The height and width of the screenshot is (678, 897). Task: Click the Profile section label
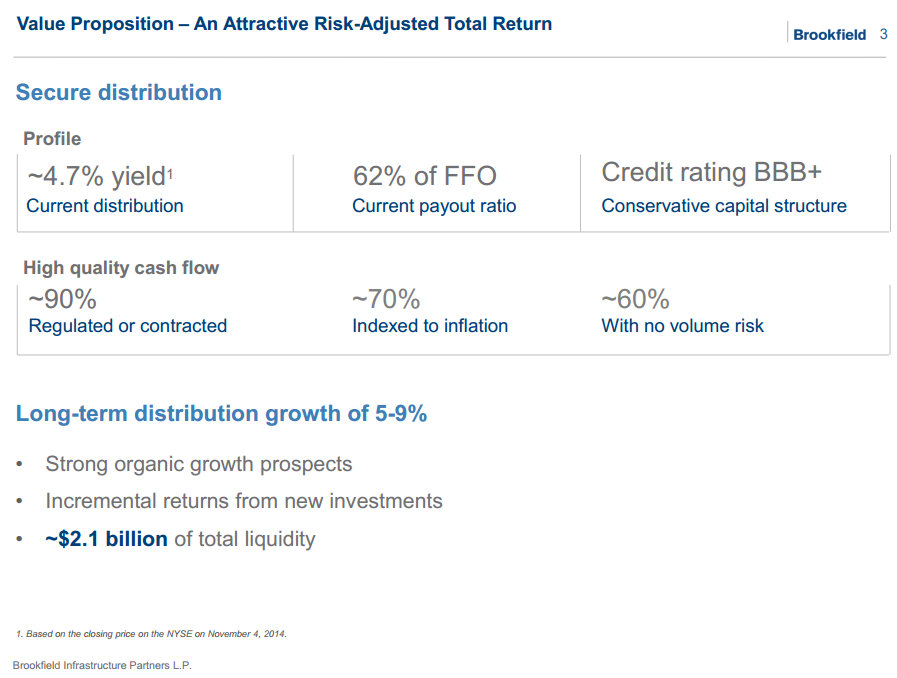(52, 139)
